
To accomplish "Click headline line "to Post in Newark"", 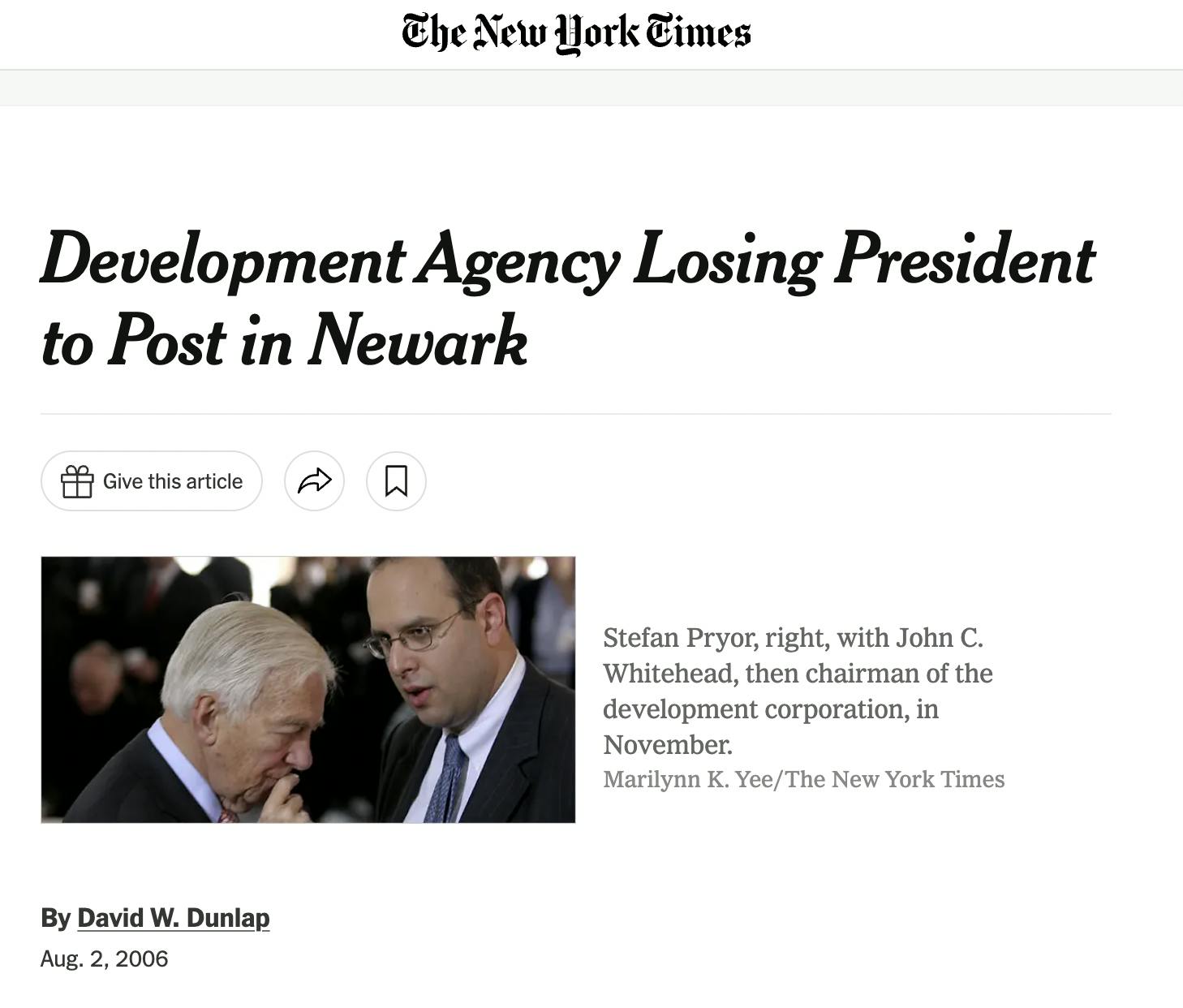I will tap(284, 341).
